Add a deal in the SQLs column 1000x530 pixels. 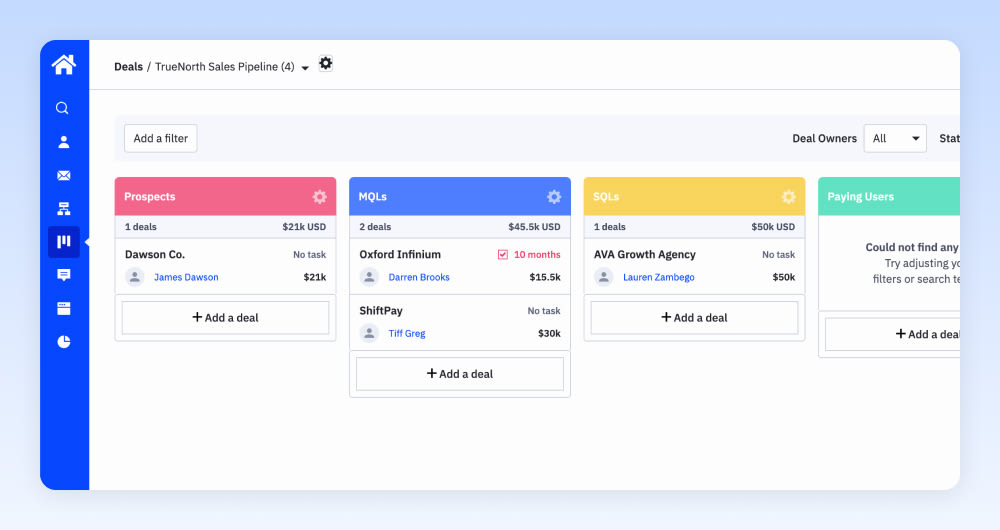[x=695, y=318]
